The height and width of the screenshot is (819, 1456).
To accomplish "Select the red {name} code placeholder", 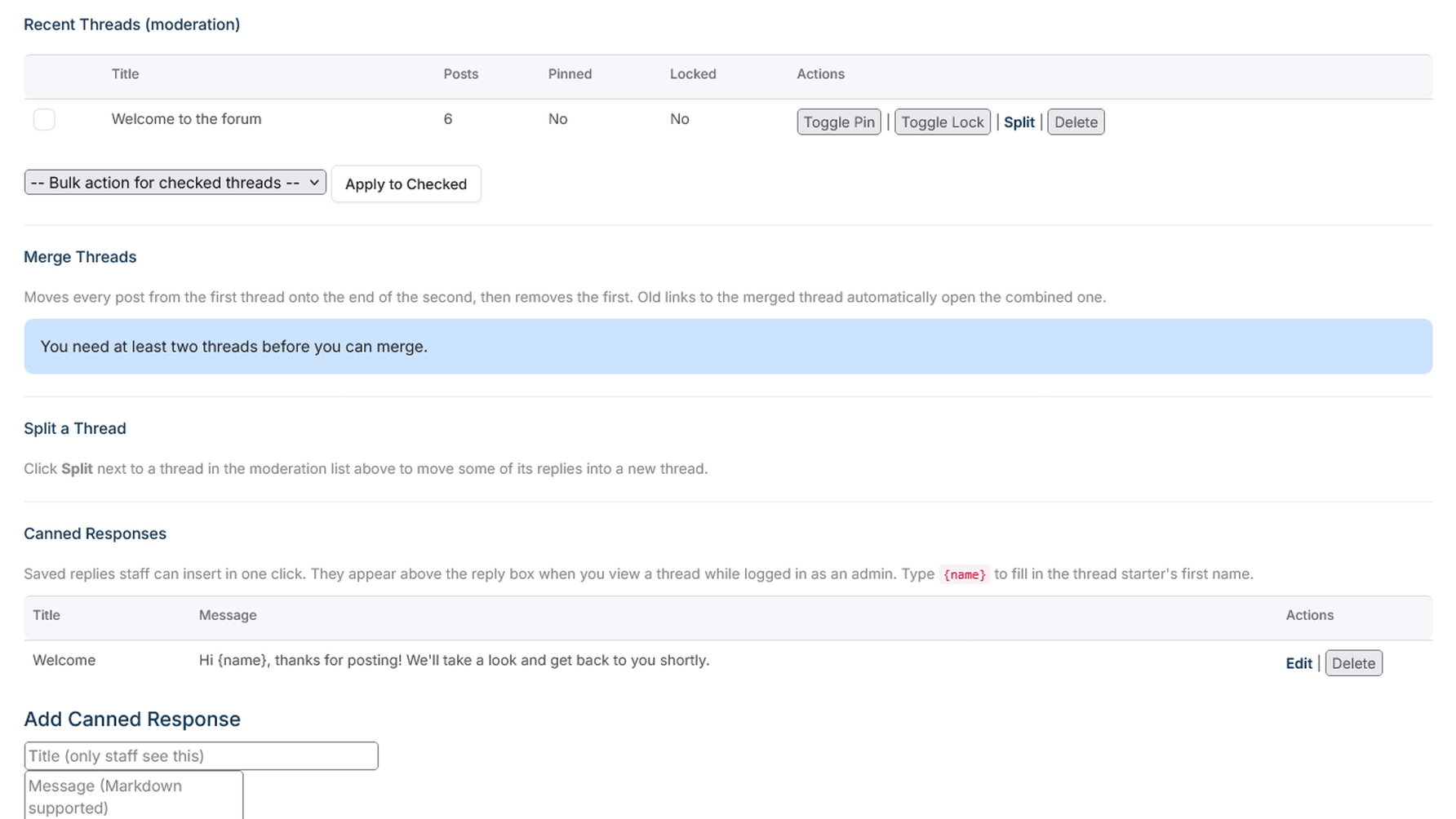I will point(964,574).
